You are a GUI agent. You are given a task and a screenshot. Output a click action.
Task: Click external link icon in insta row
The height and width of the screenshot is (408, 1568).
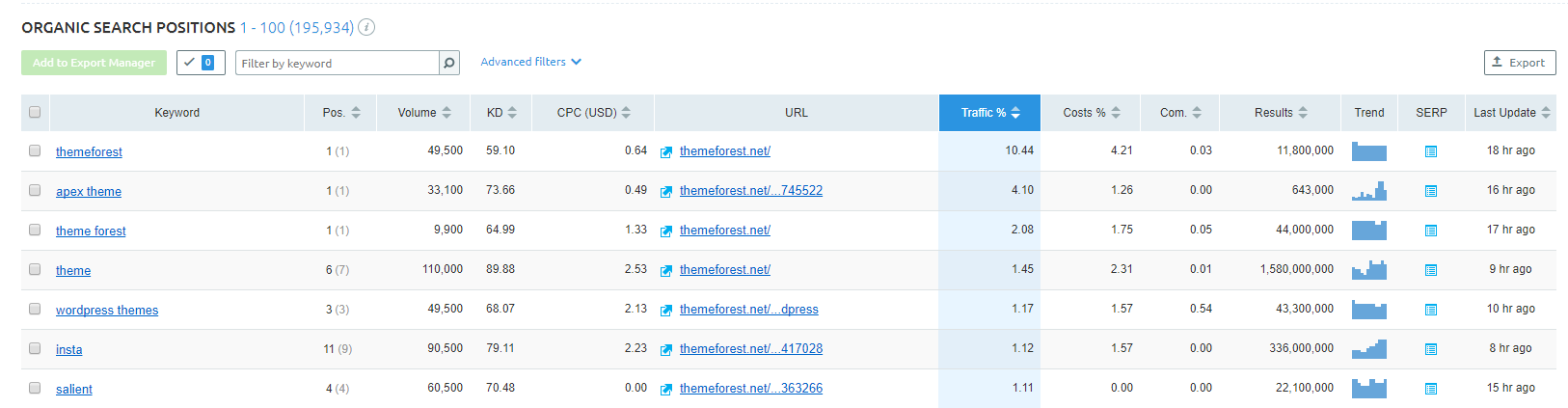tap(666, 350)
